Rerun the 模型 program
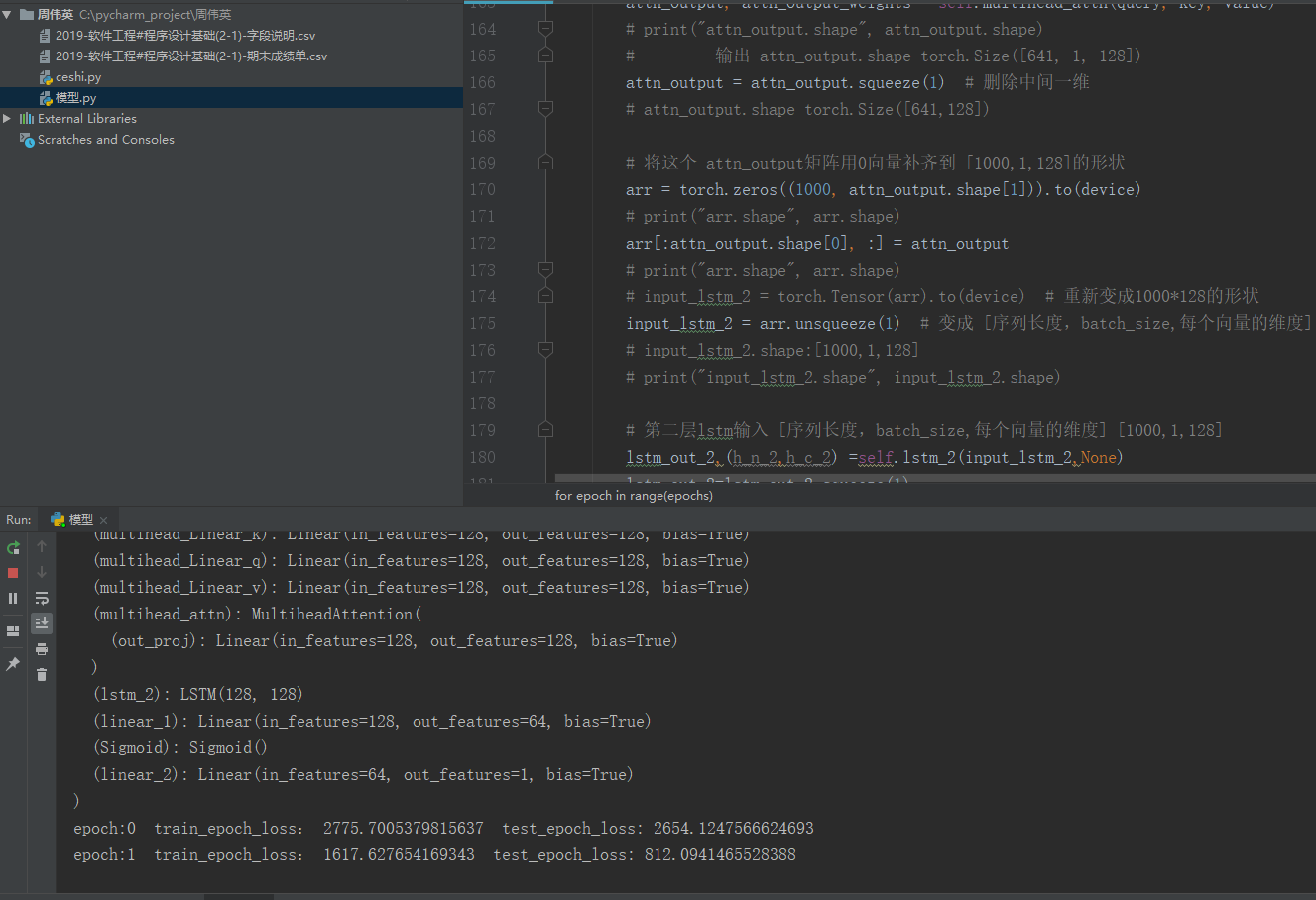The height and width of the screenshot is (900, 1316). coord(13,547)
